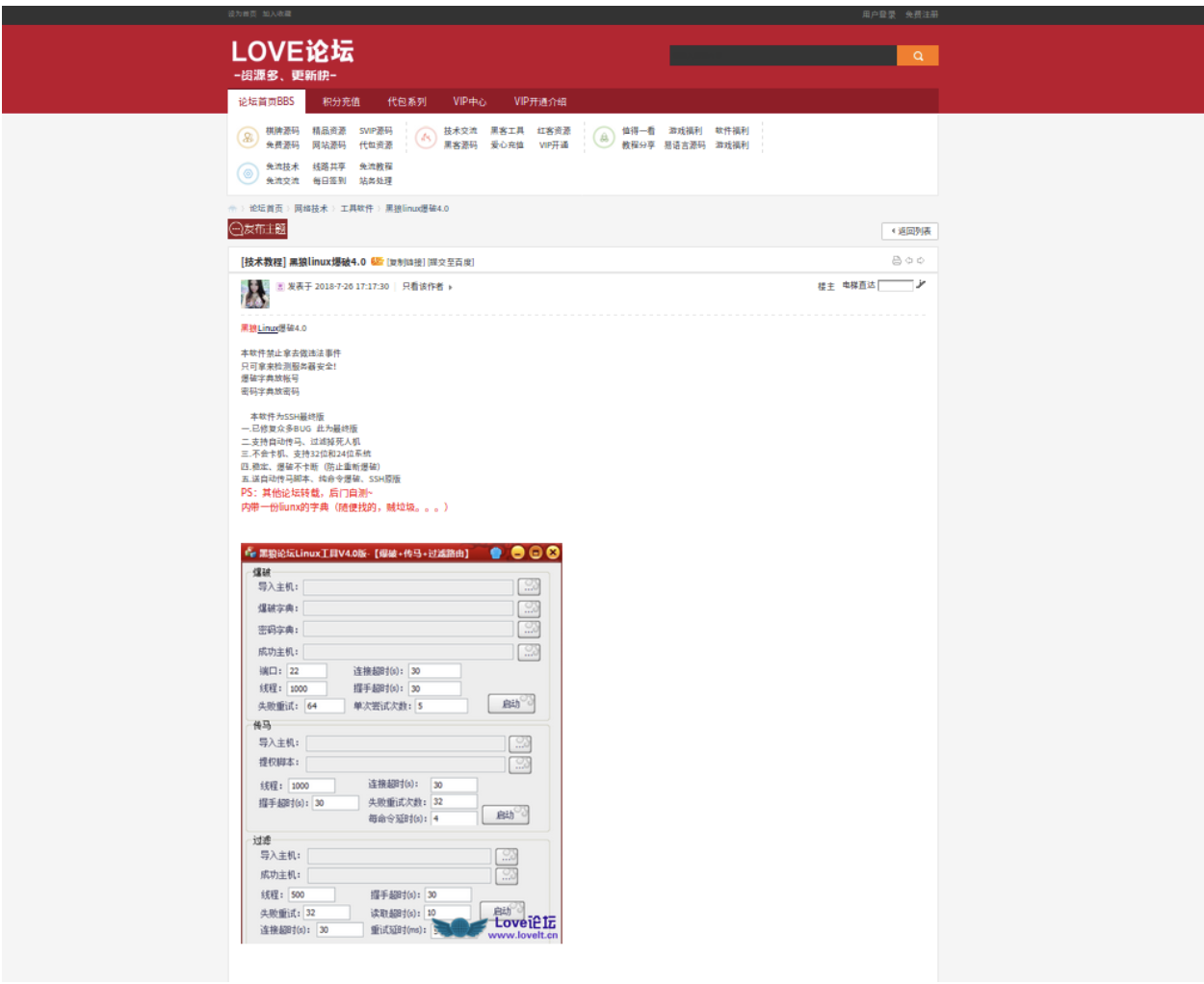Viewport: 1204px width, 984px height.
Task: Click the 发布主题 button
Action: pos(258,229)
